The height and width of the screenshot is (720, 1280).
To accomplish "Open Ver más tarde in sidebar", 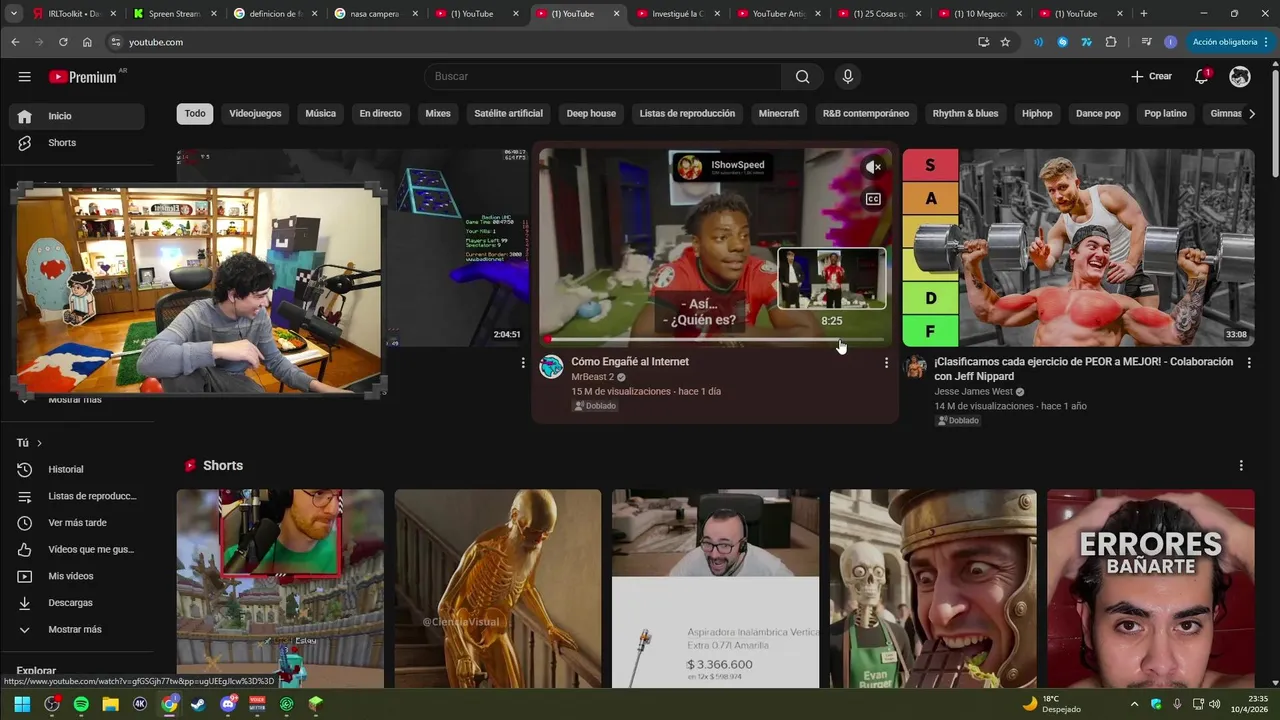I will [76, 523].
